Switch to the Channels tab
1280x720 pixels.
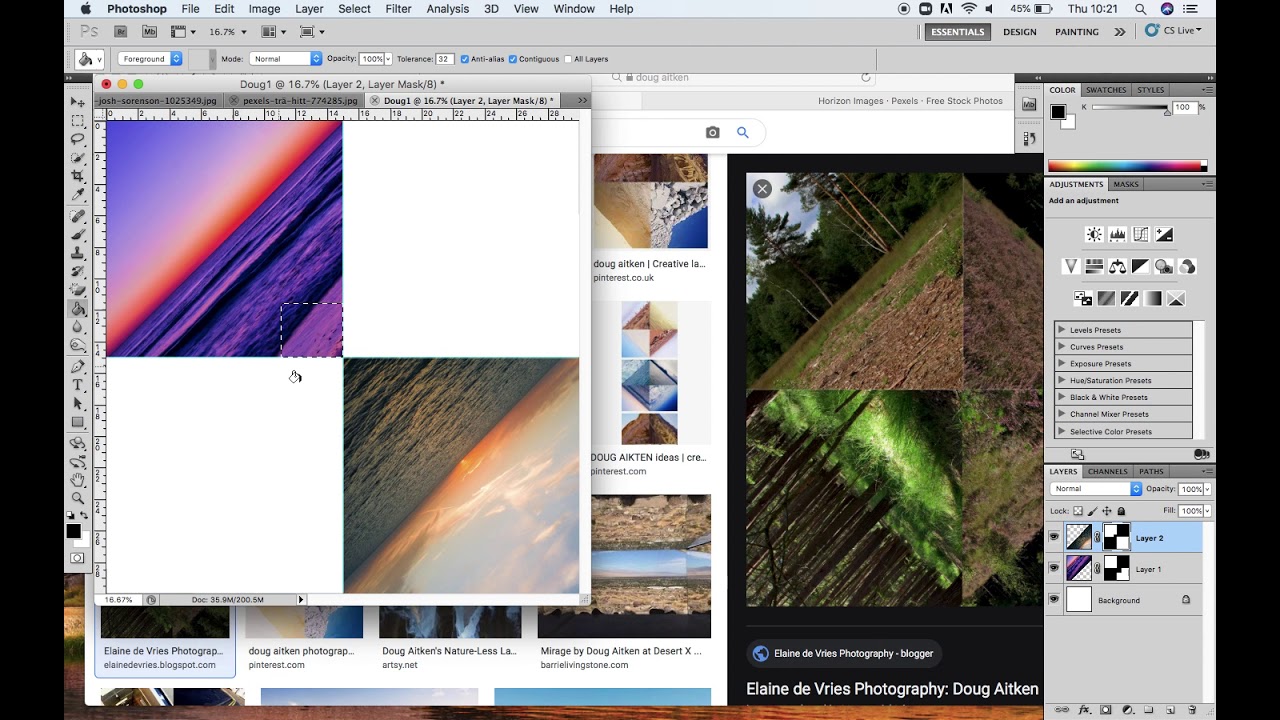pyautogui.click(x=1107, y=471)
